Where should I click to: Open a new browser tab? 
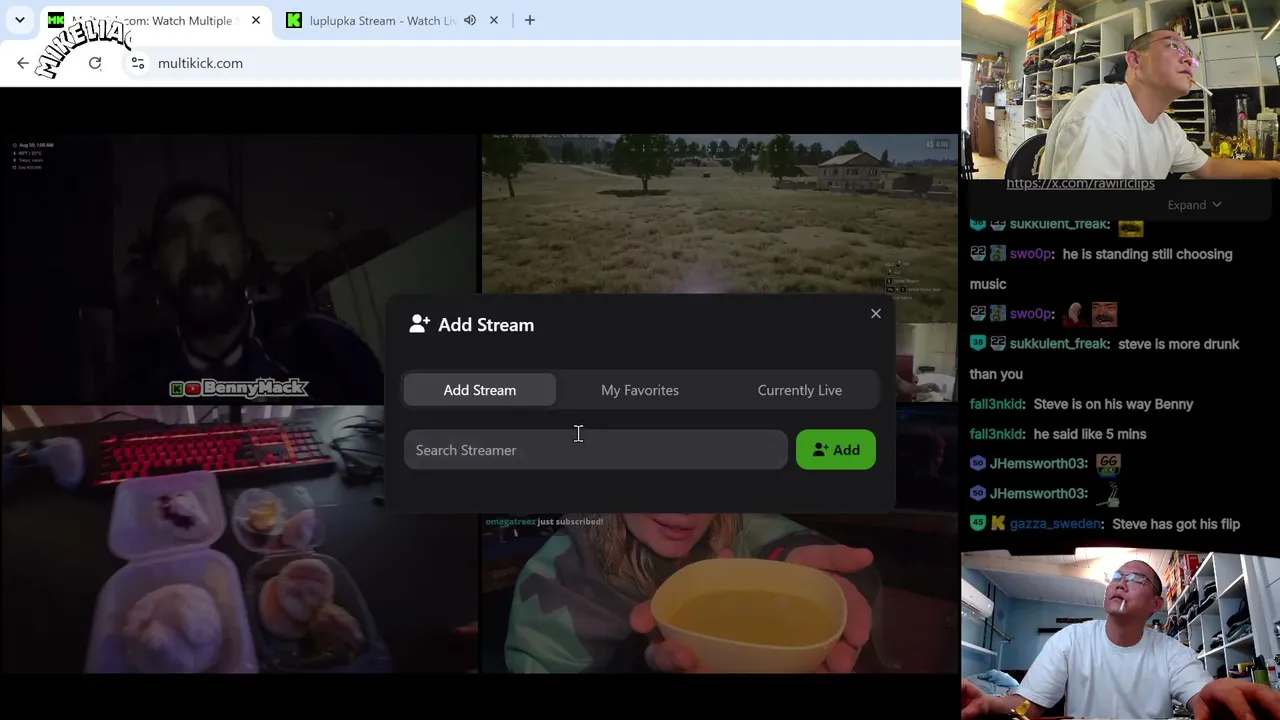tap(530, 20)
